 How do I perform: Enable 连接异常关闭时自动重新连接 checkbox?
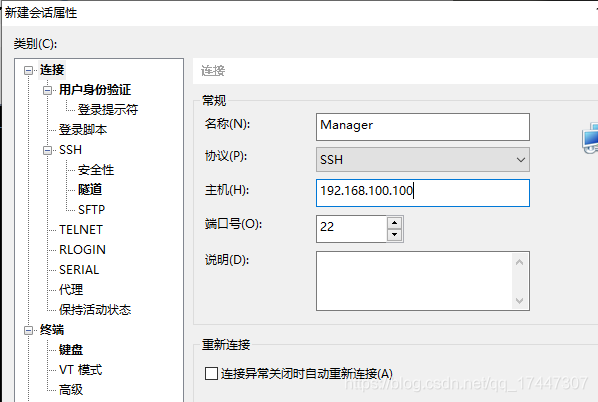coord(211,373)
